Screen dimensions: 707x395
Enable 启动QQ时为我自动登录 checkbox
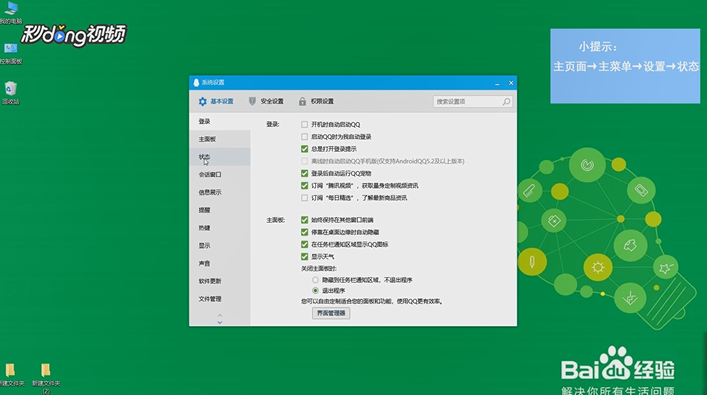[x=304, y=137]
